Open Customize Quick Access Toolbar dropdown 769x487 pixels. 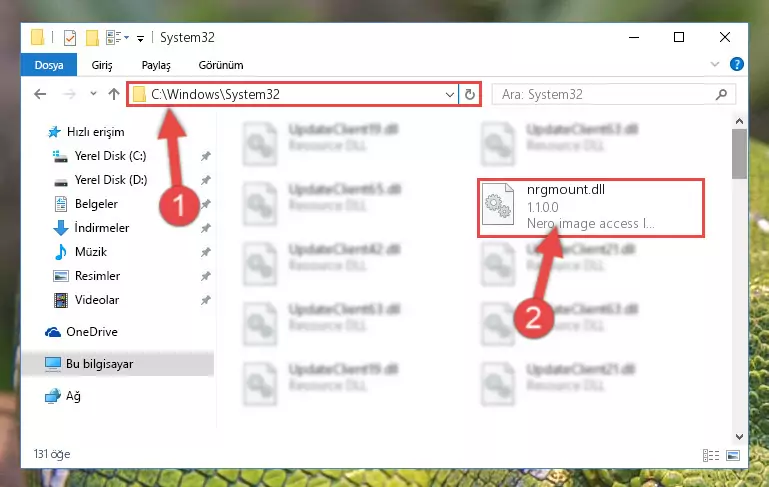tap(140, 38)
